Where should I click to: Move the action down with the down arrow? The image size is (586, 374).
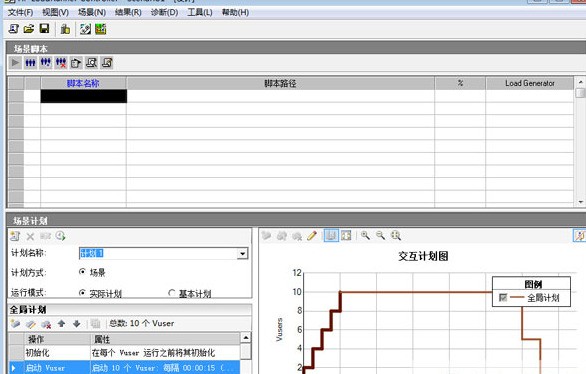pyautogui.click(x=77, y=324)
